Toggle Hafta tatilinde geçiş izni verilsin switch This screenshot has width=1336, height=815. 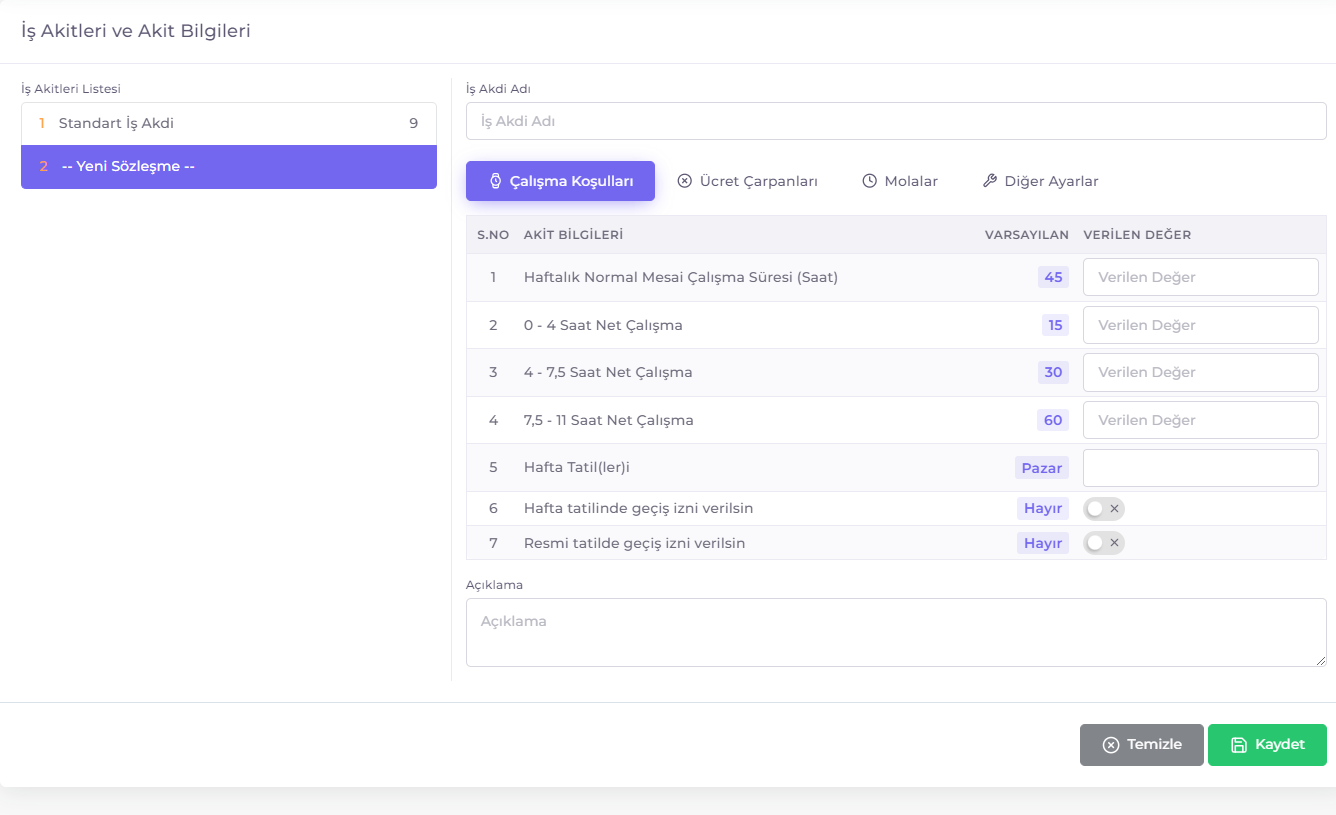(1104, 509)
